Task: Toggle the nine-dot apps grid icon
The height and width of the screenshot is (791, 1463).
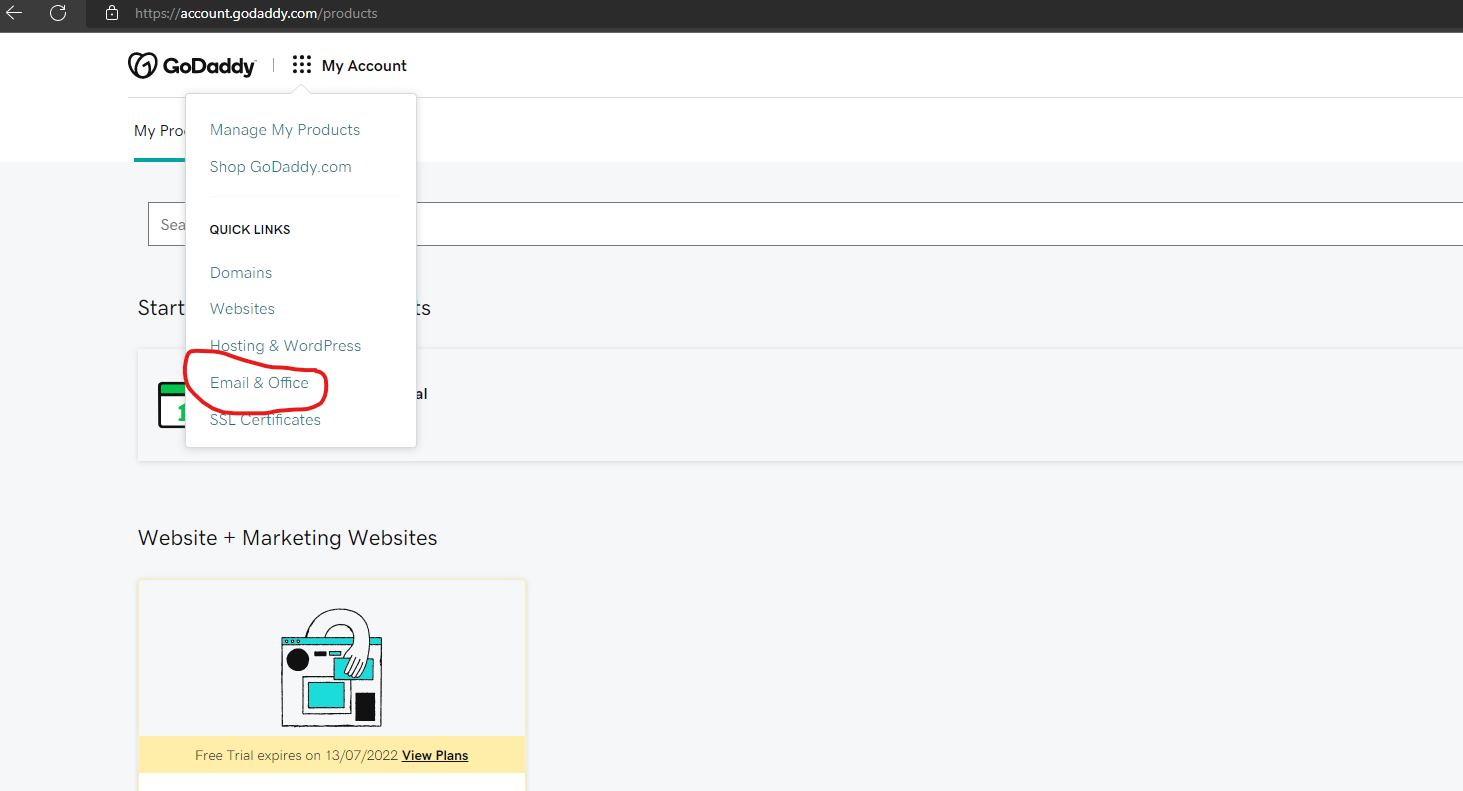Action: pyautogui.click(x=302, y=65)
